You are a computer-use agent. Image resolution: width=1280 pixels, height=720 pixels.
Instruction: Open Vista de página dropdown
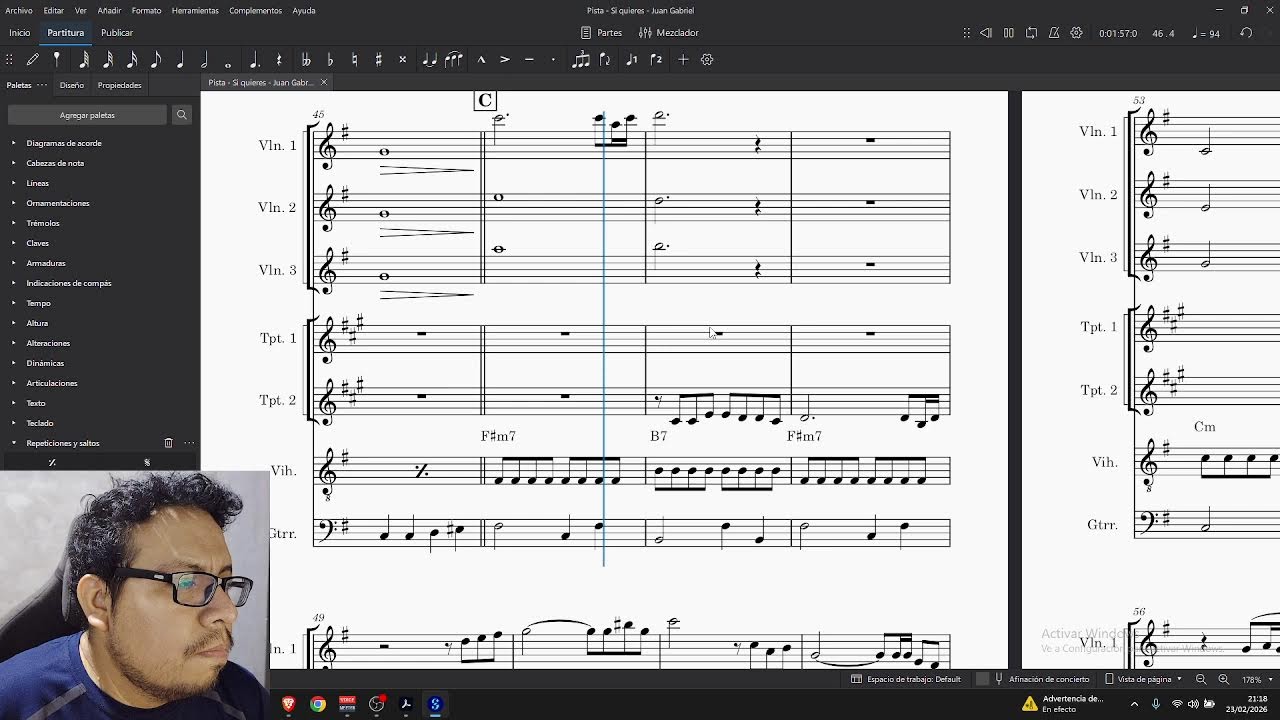click(x=1144, y=679)
